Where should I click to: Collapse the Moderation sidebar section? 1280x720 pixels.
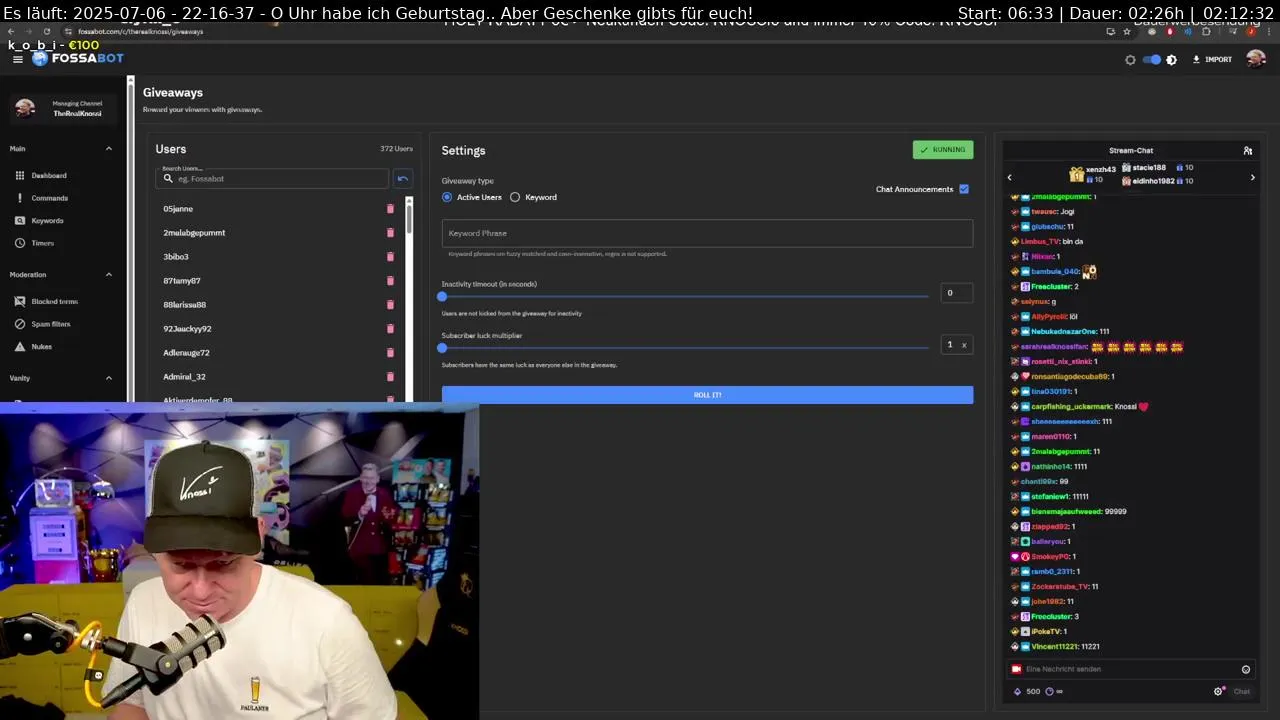pyautogui.click(x=109, y=274)
